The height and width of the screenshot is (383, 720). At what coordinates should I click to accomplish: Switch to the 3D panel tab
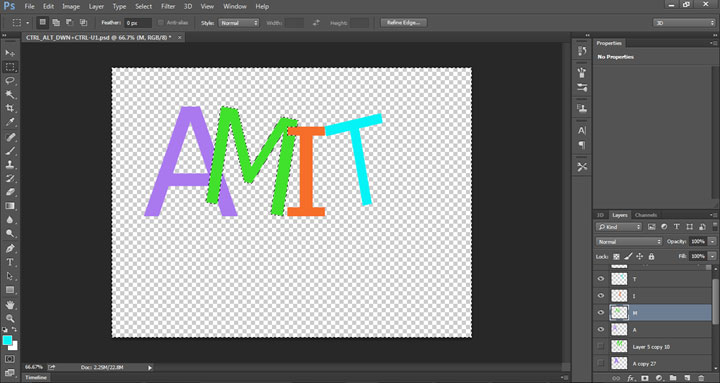[600, 215]
